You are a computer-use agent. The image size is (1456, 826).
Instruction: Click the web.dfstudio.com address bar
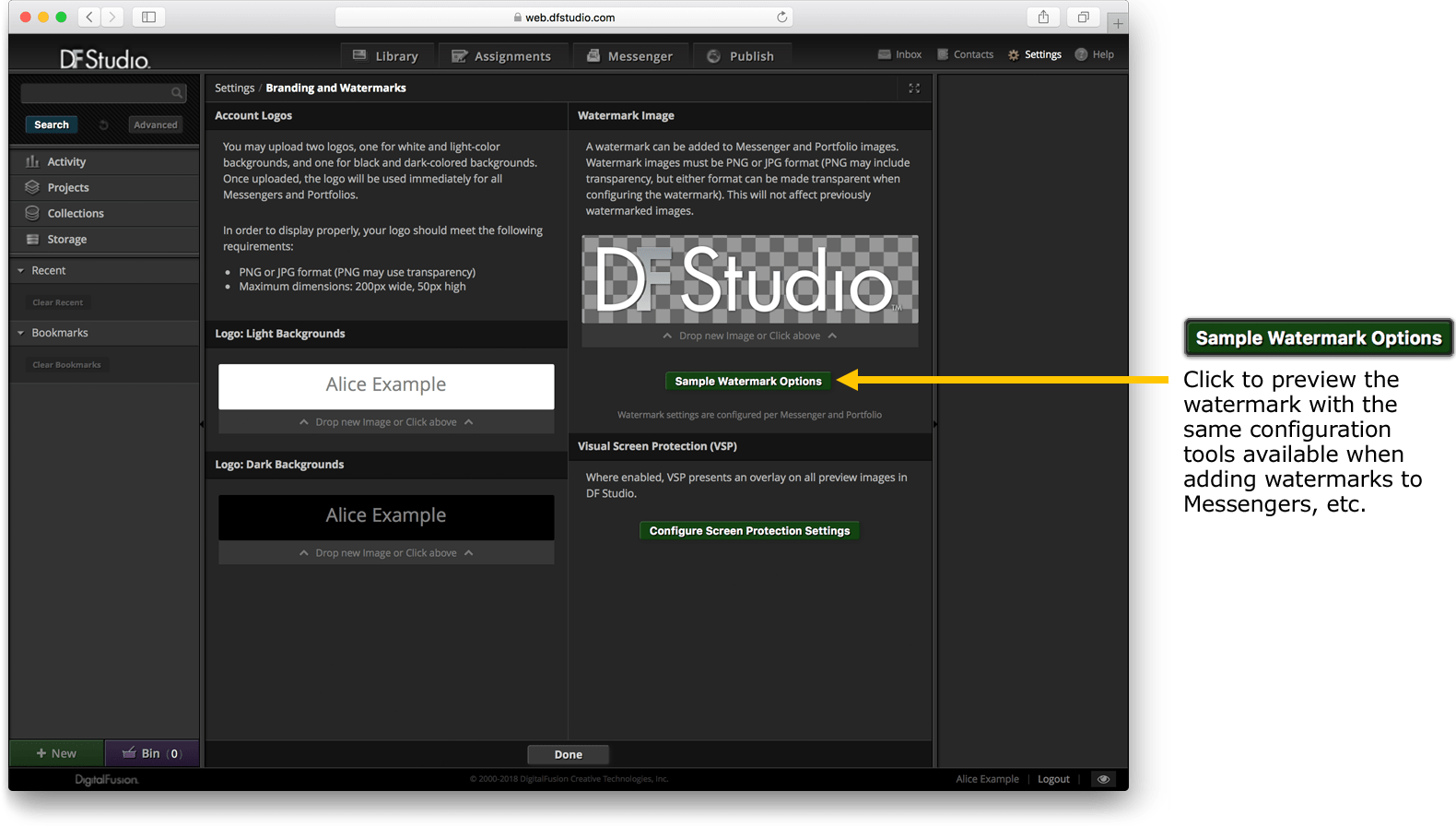coord(564,17)
